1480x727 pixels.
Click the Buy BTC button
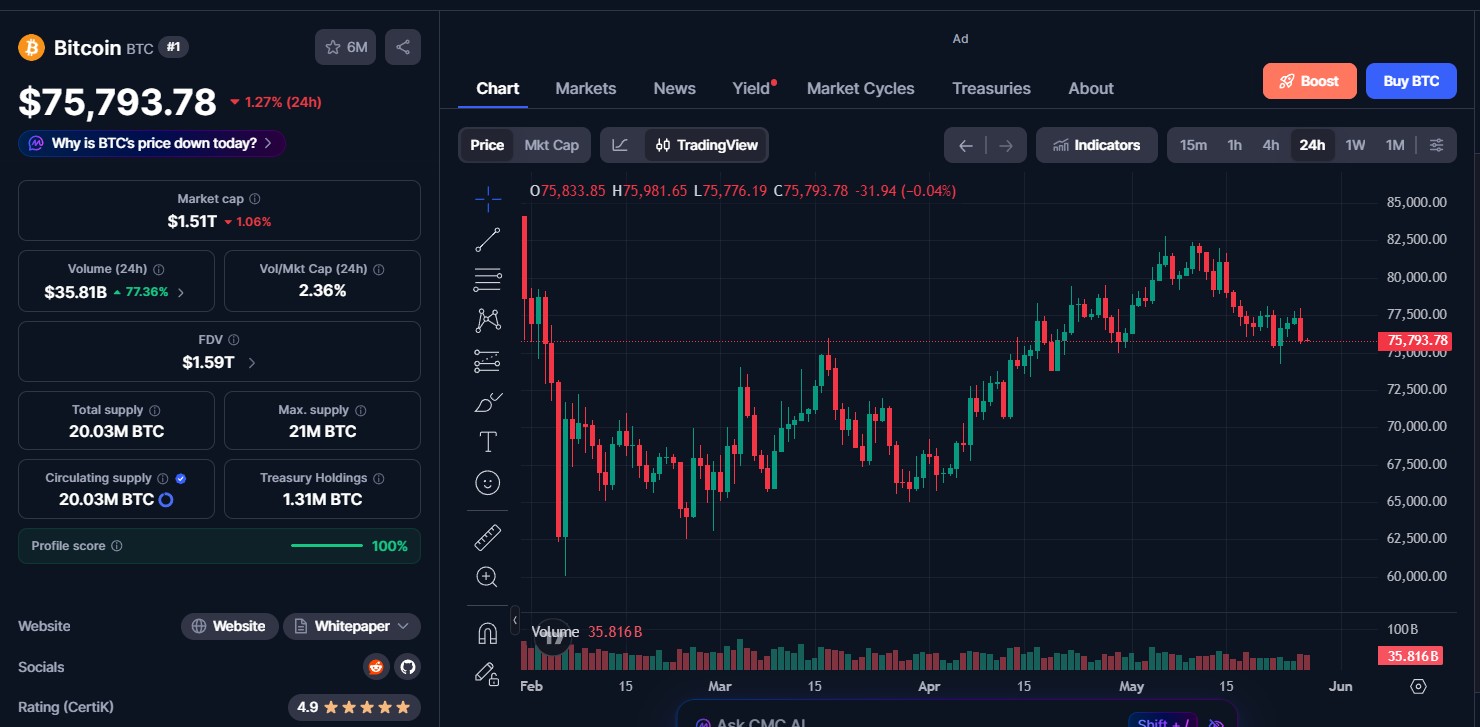pos(1411,81)
